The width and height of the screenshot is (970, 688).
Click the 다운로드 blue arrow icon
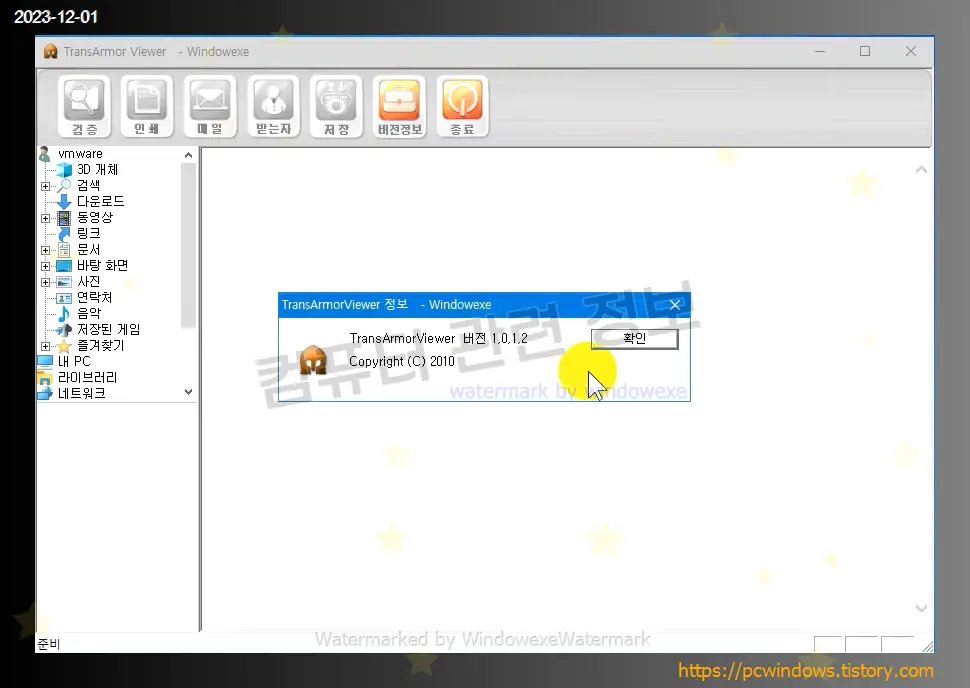click(x=64, y=201)
